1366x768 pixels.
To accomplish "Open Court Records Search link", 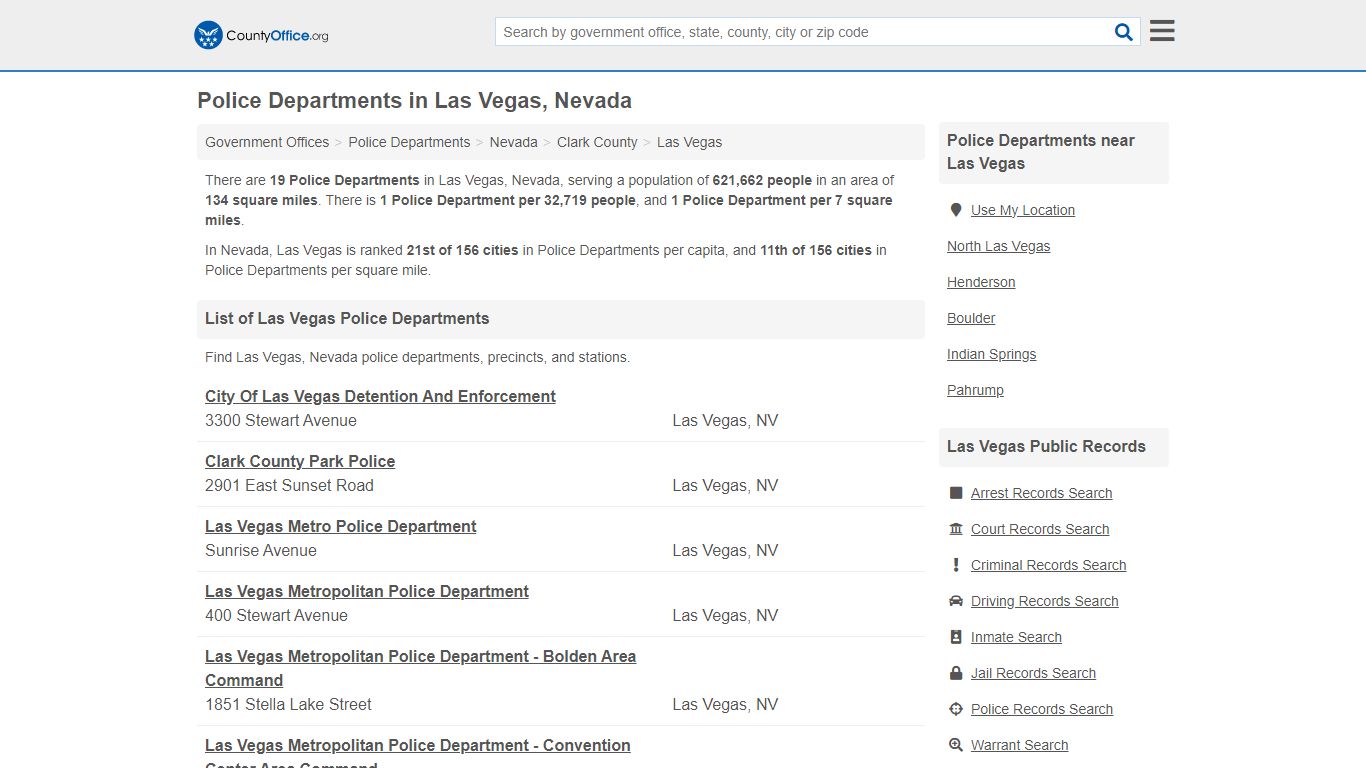I will point(1040,529).
